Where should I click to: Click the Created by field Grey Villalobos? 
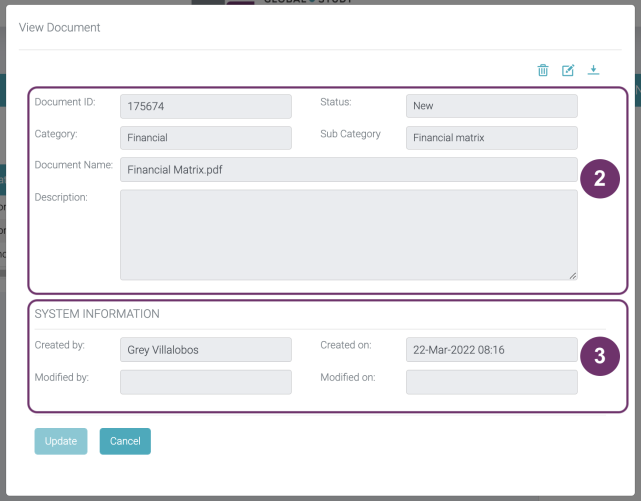click(205, 349)
